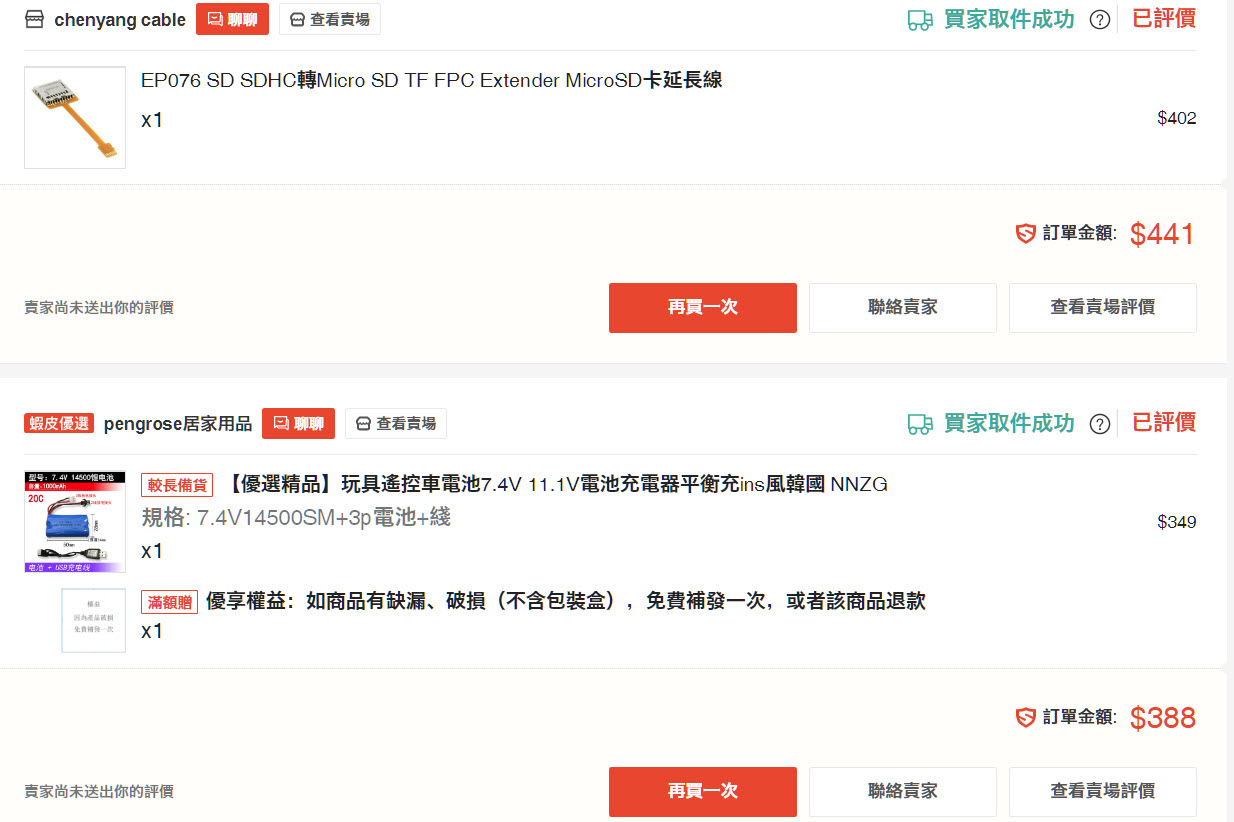1234x822 pixels.
Task: View chenyang cable store page
Action: tap(330, 20)
